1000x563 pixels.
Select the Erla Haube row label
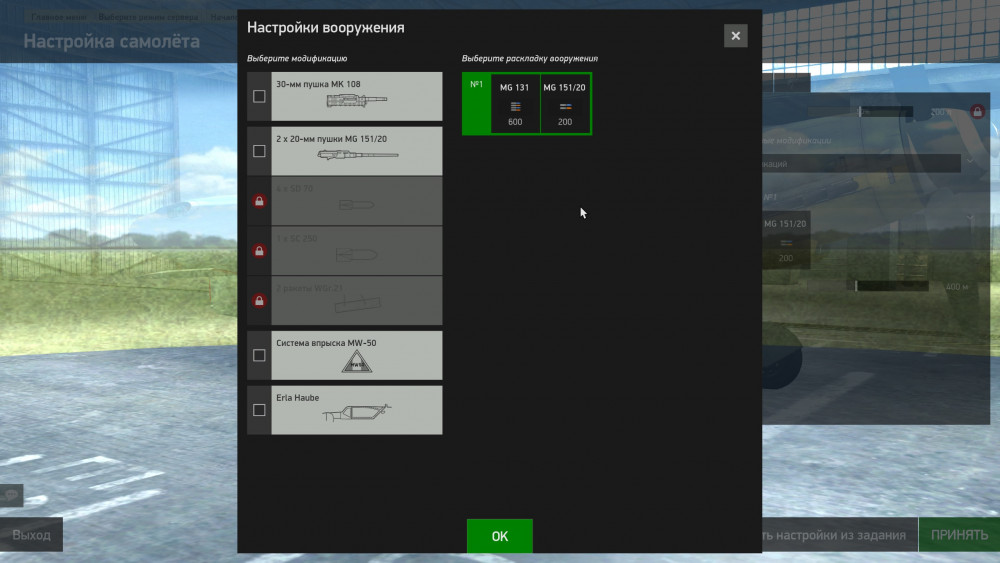coord(297,397)
